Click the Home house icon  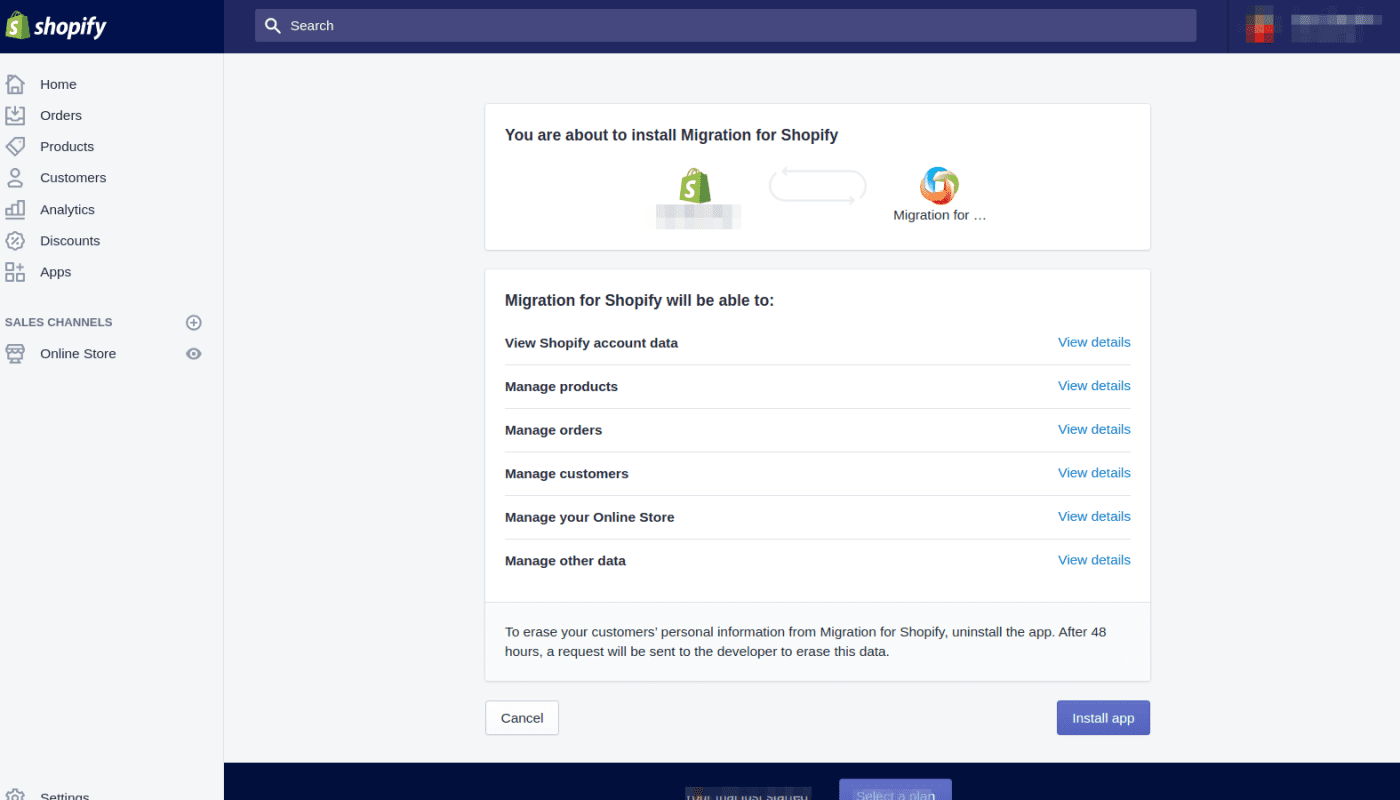(x=15, y=84)
